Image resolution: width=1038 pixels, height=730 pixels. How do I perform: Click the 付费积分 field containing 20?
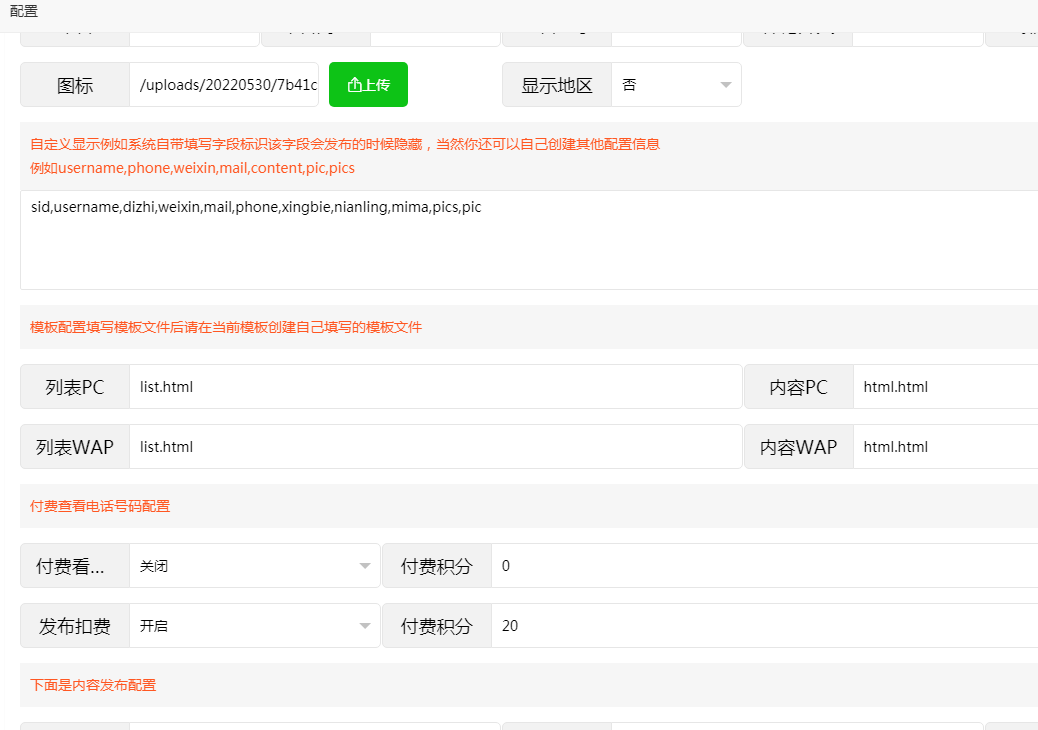pyautogui.click(x=764, y=626)
